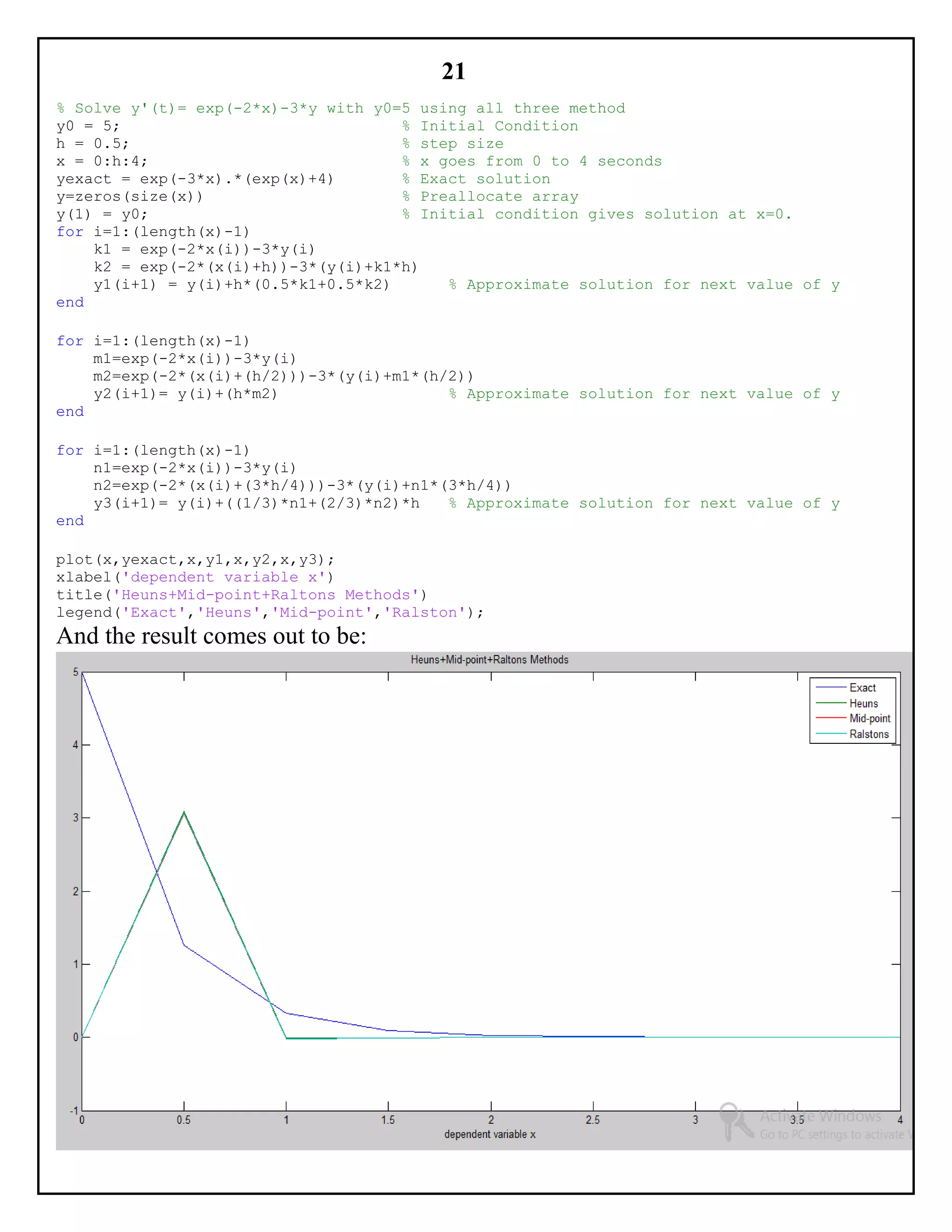Click the 'plot(x,yexact,x,y1,x,y2,x,y3);' code line

(x=195, y=560)
